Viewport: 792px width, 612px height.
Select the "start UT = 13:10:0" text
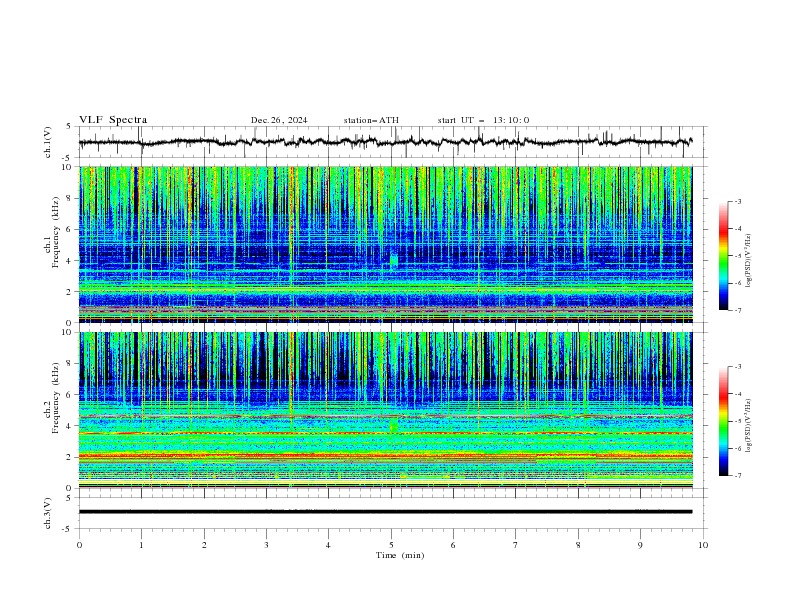pyautogui.click(x=483, y=120)
